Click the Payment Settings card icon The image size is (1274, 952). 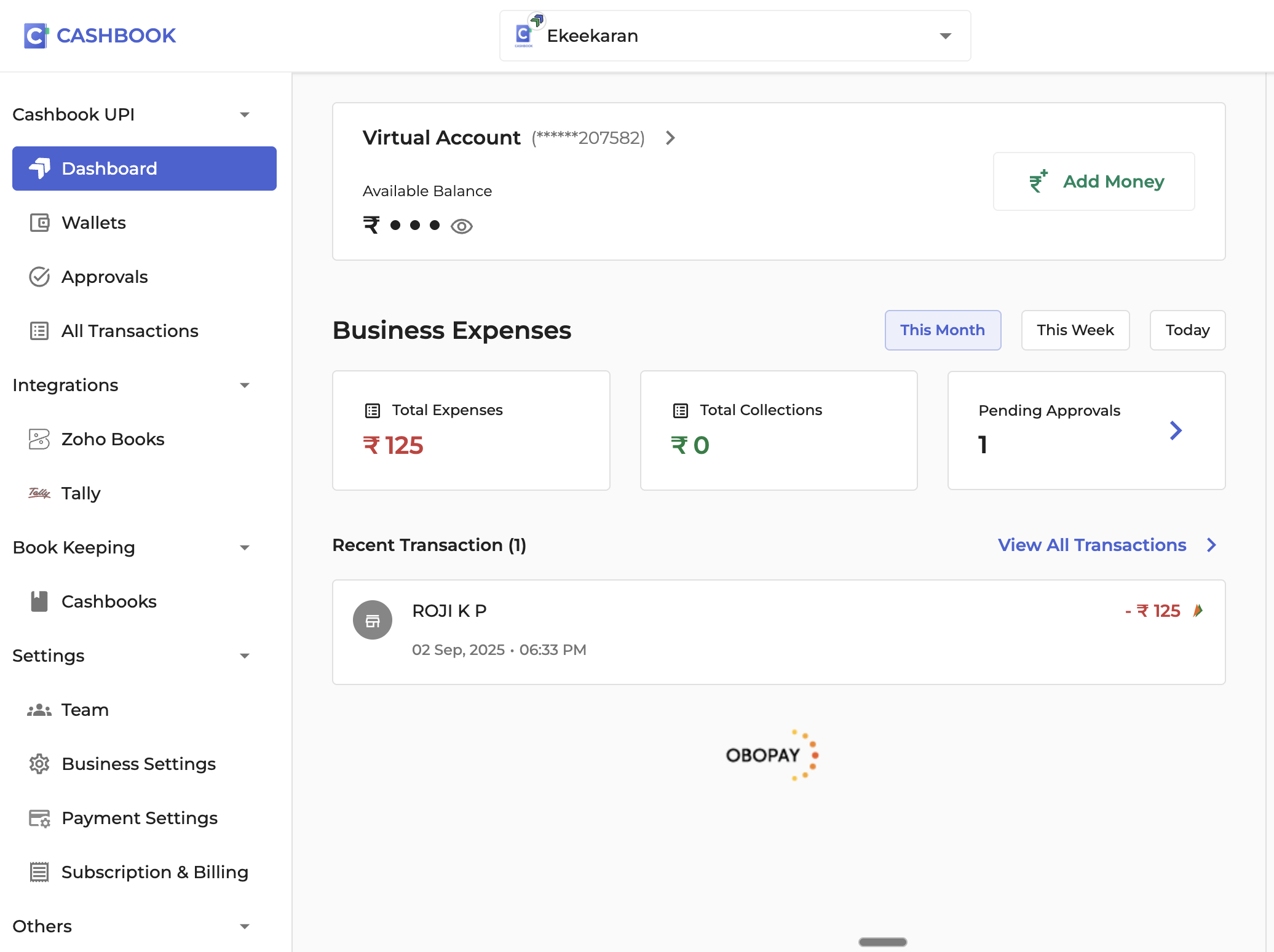[39, 818]
